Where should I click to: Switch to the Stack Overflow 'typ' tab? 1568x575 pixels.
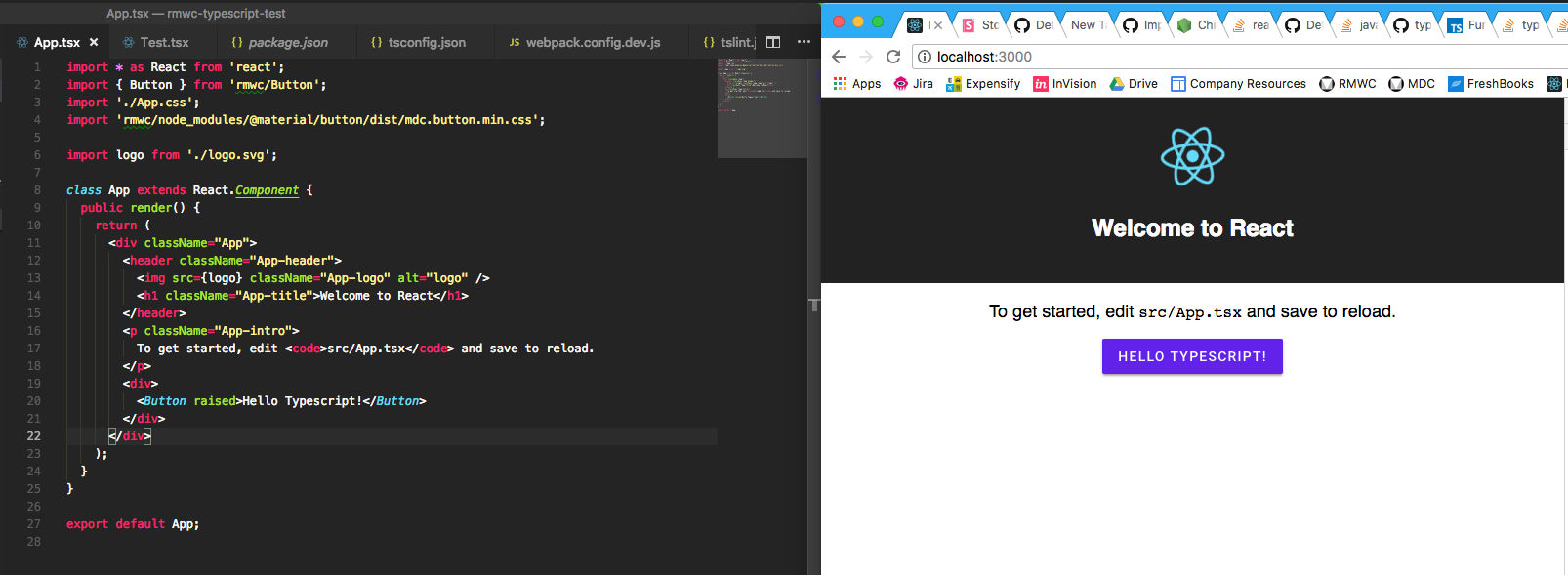[1520, 25]
